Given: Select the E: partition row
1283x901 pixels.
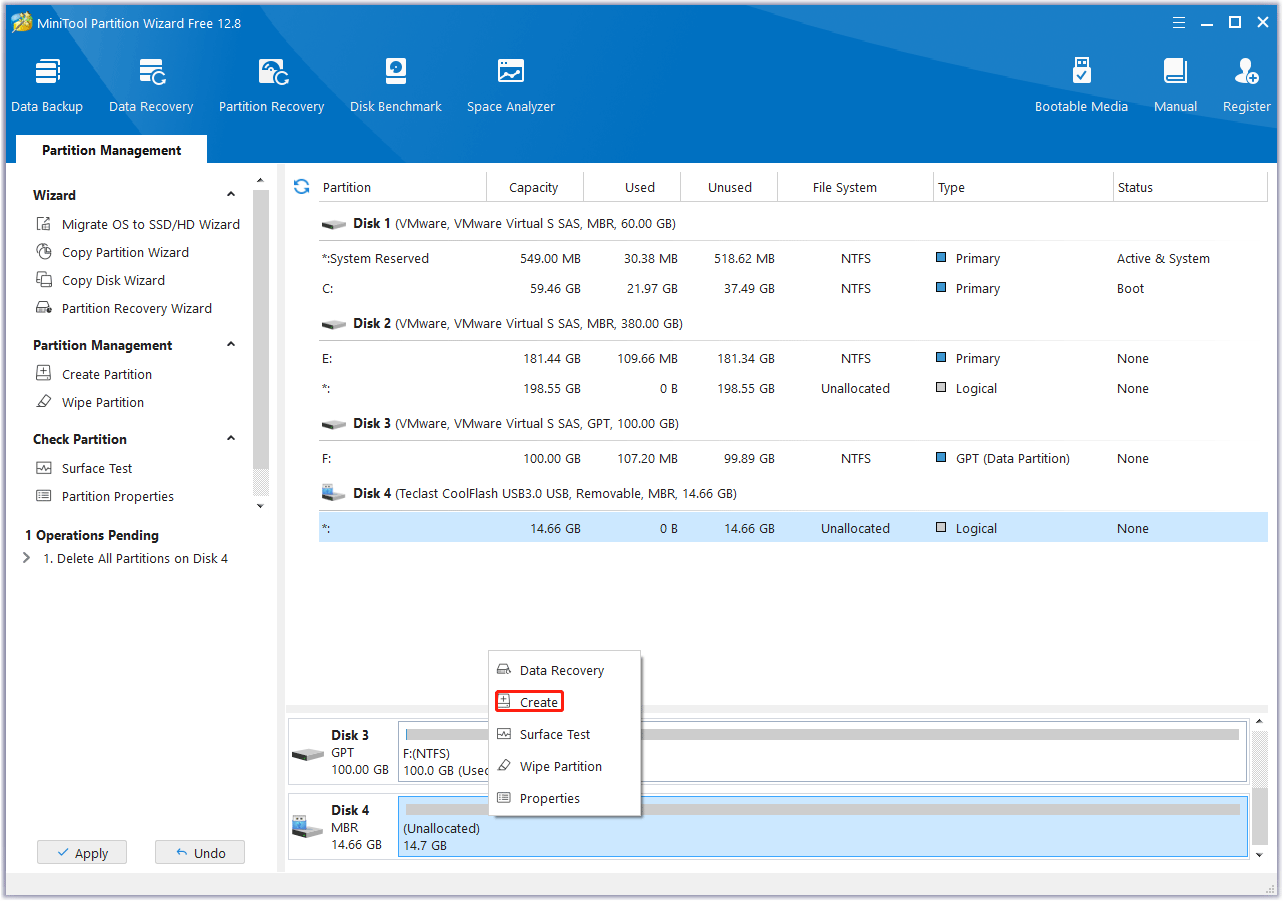Looking at the screenshot, I should (793, 358).
